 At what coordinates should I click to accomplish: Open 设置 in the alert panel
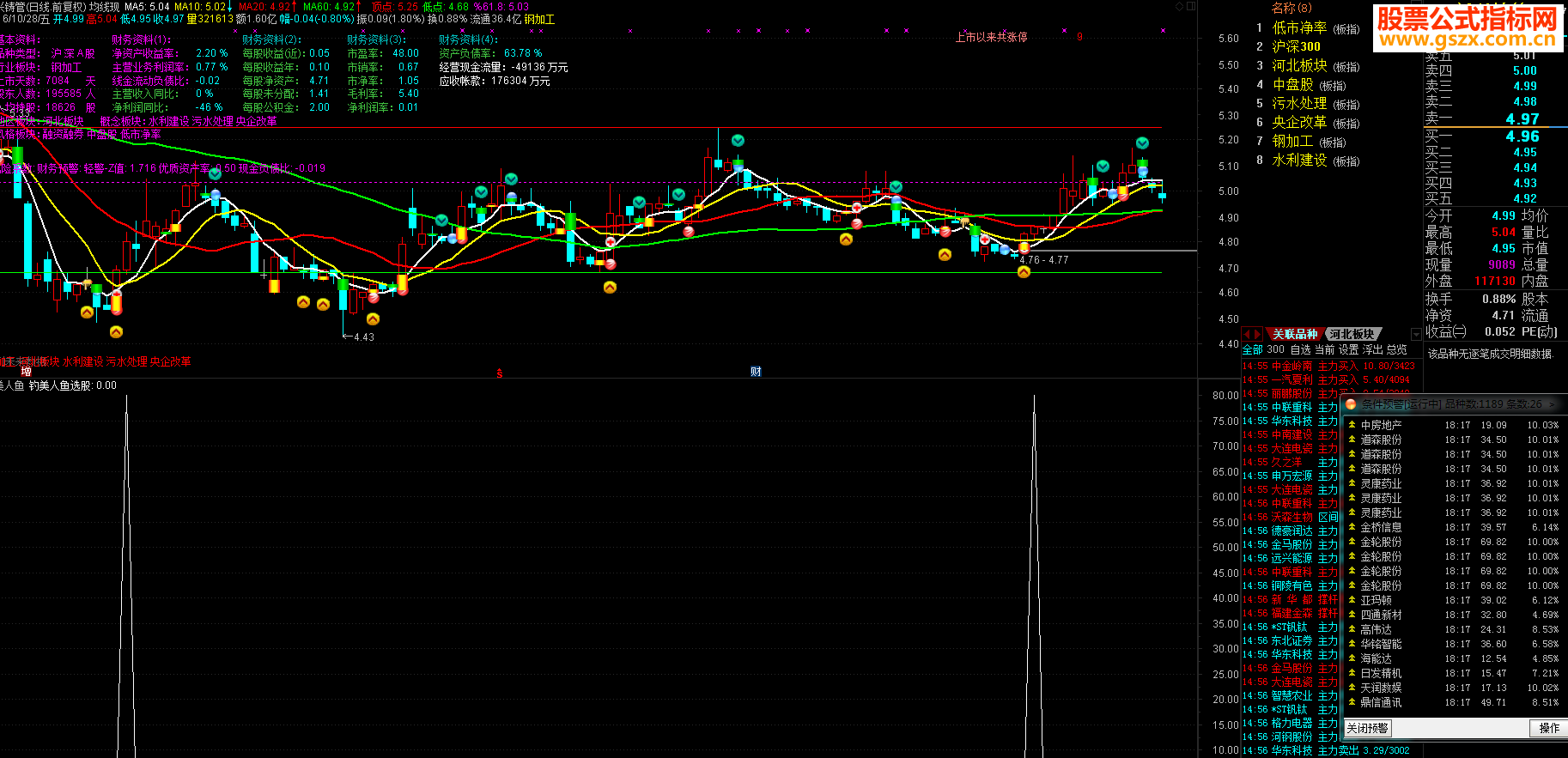pyautogui.click(x=1348, y=349)
